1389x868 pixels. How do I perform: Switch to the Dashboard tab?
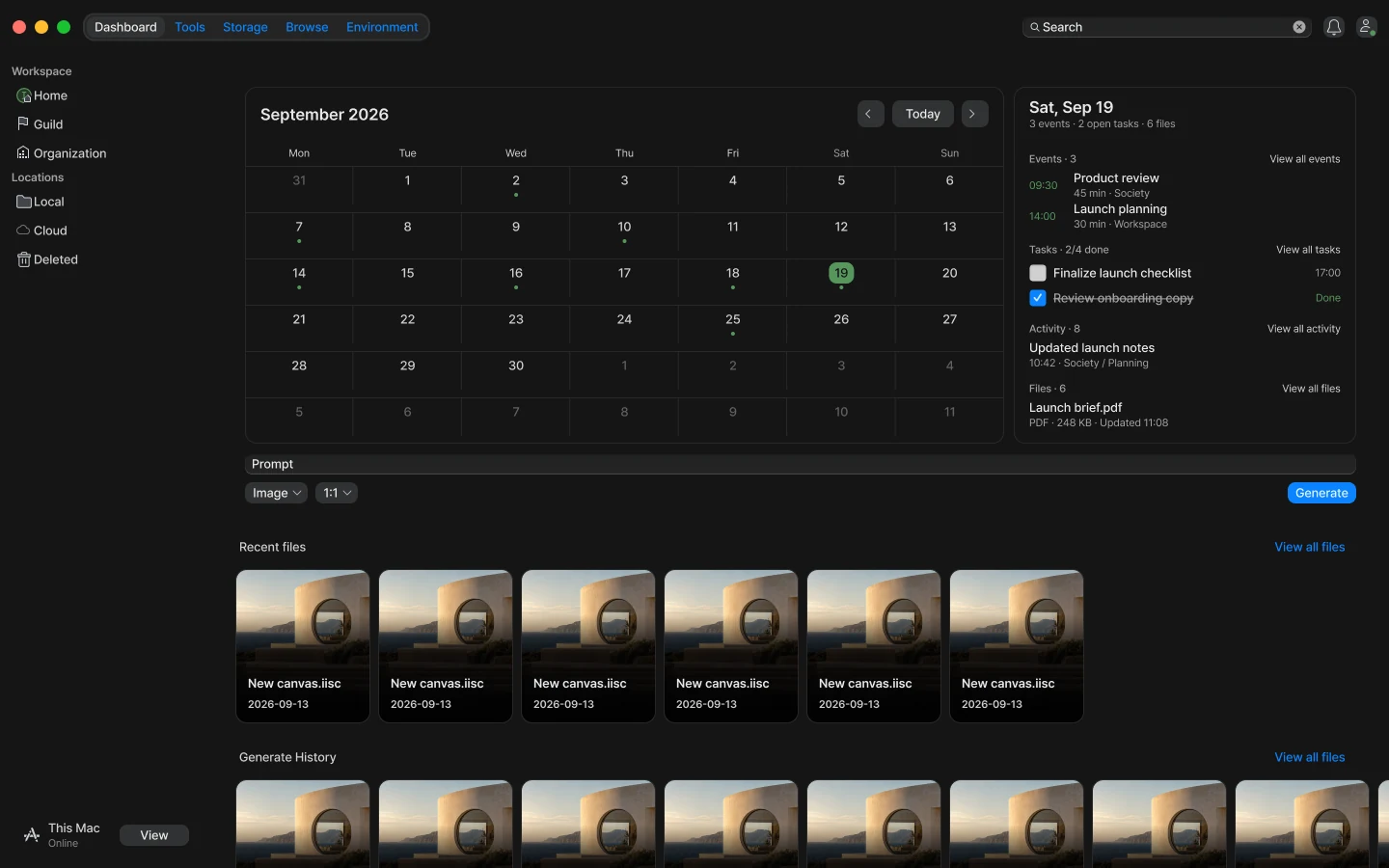(x=125, y=27)
